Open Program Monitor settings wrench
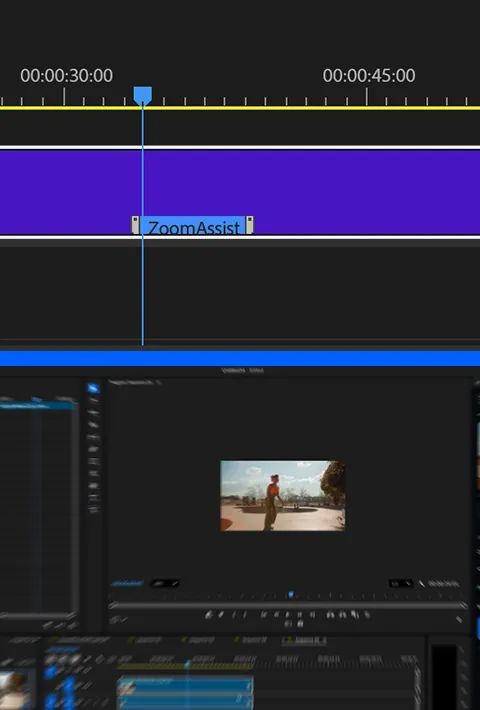 click(x=422, y=584)
